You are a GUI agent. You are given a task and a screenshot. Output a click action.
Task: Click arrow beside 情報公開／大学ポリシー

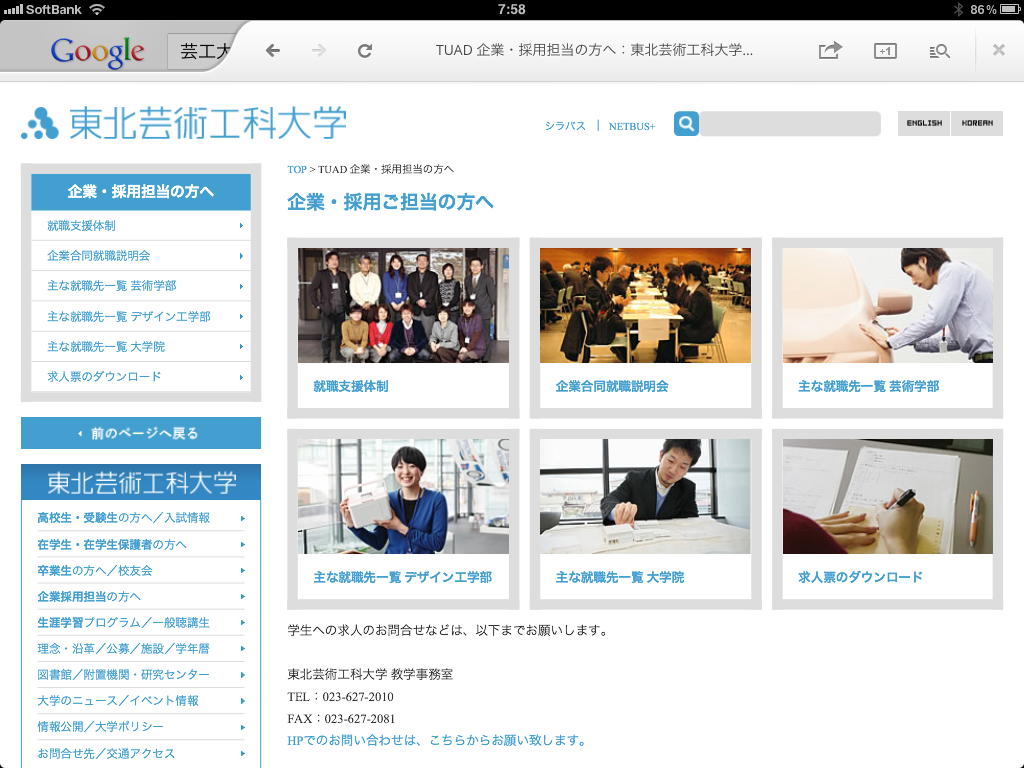tap(242, 728)
